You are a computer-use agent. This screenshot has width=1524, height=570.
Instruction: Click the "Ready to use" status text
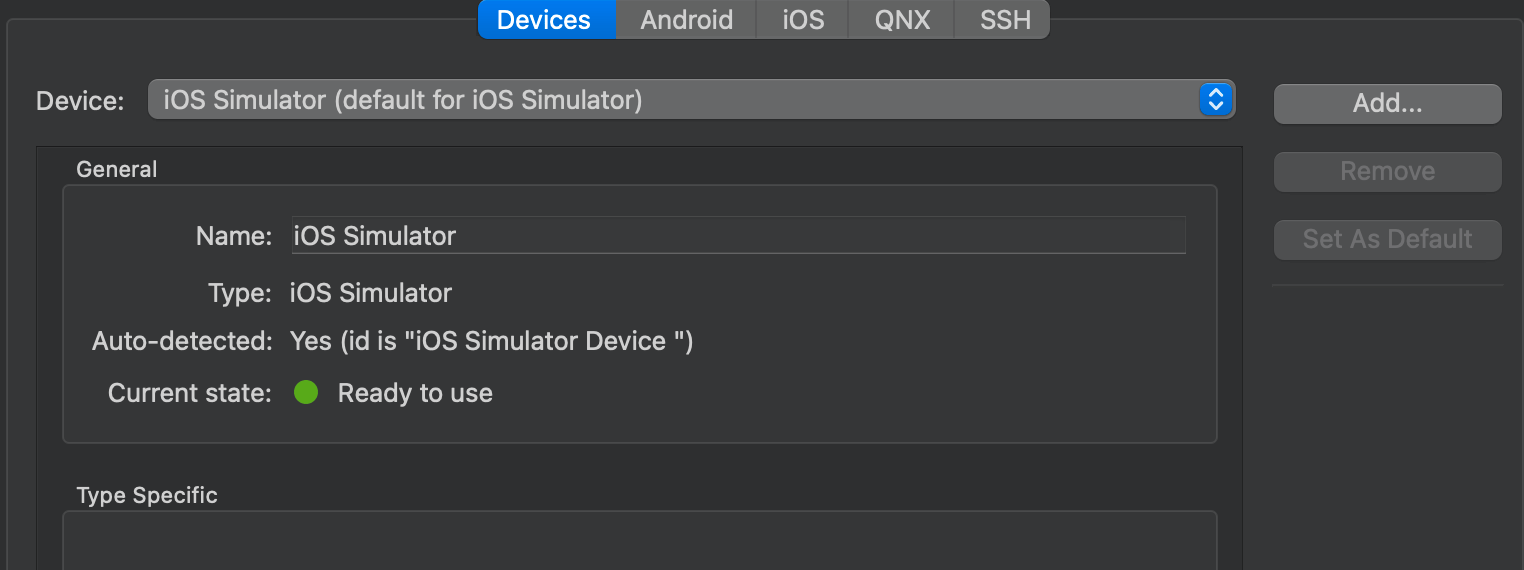tap(415, 393)
